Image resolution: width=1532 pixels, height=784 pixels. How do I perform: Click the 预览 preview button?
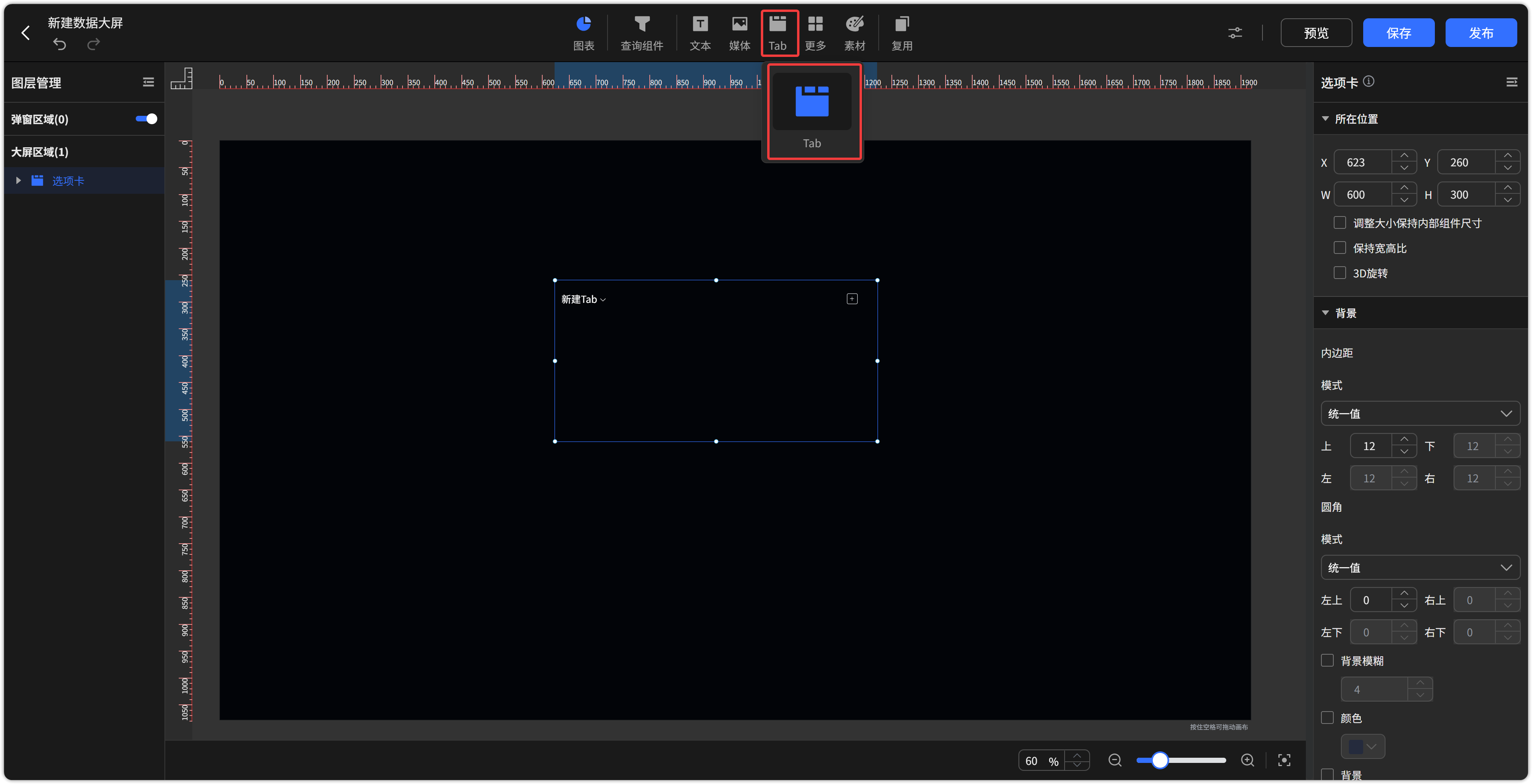pyautogui.click(x=1315, y=33)
